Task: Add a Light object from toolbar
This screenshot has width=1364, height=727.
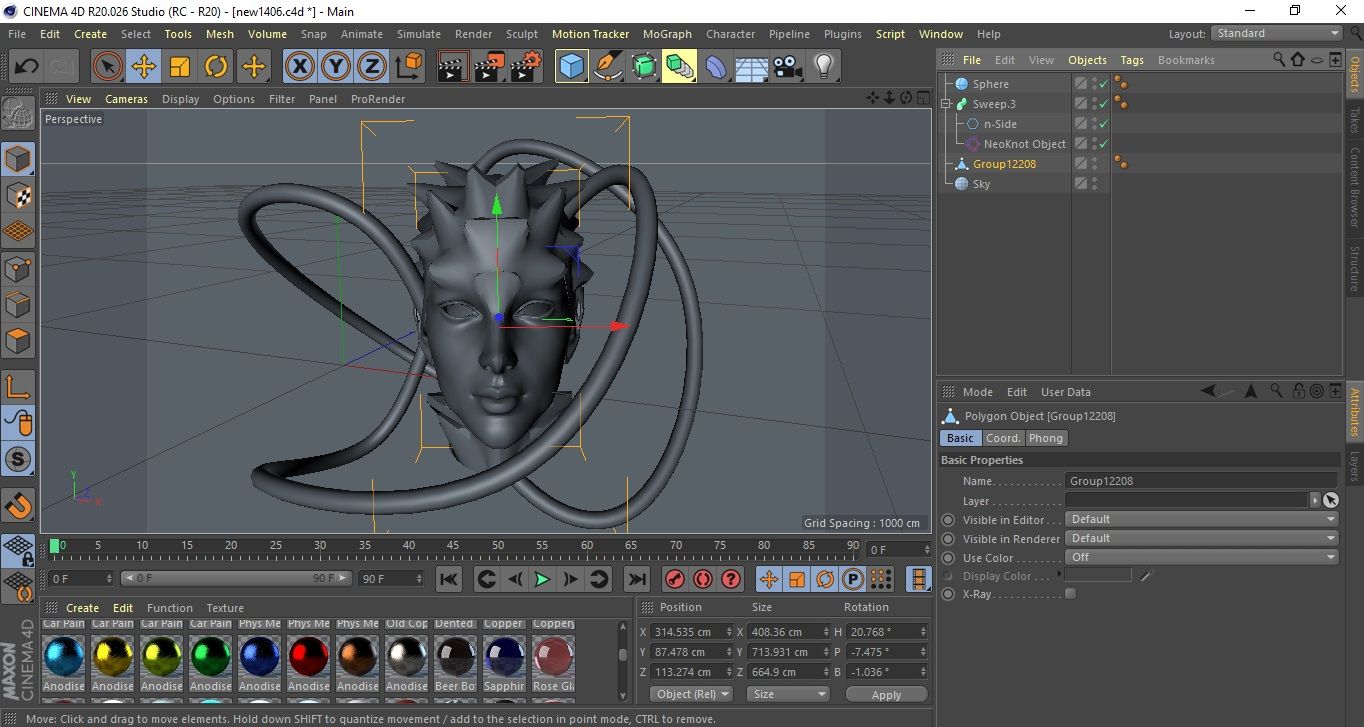Action: (823, 67)
